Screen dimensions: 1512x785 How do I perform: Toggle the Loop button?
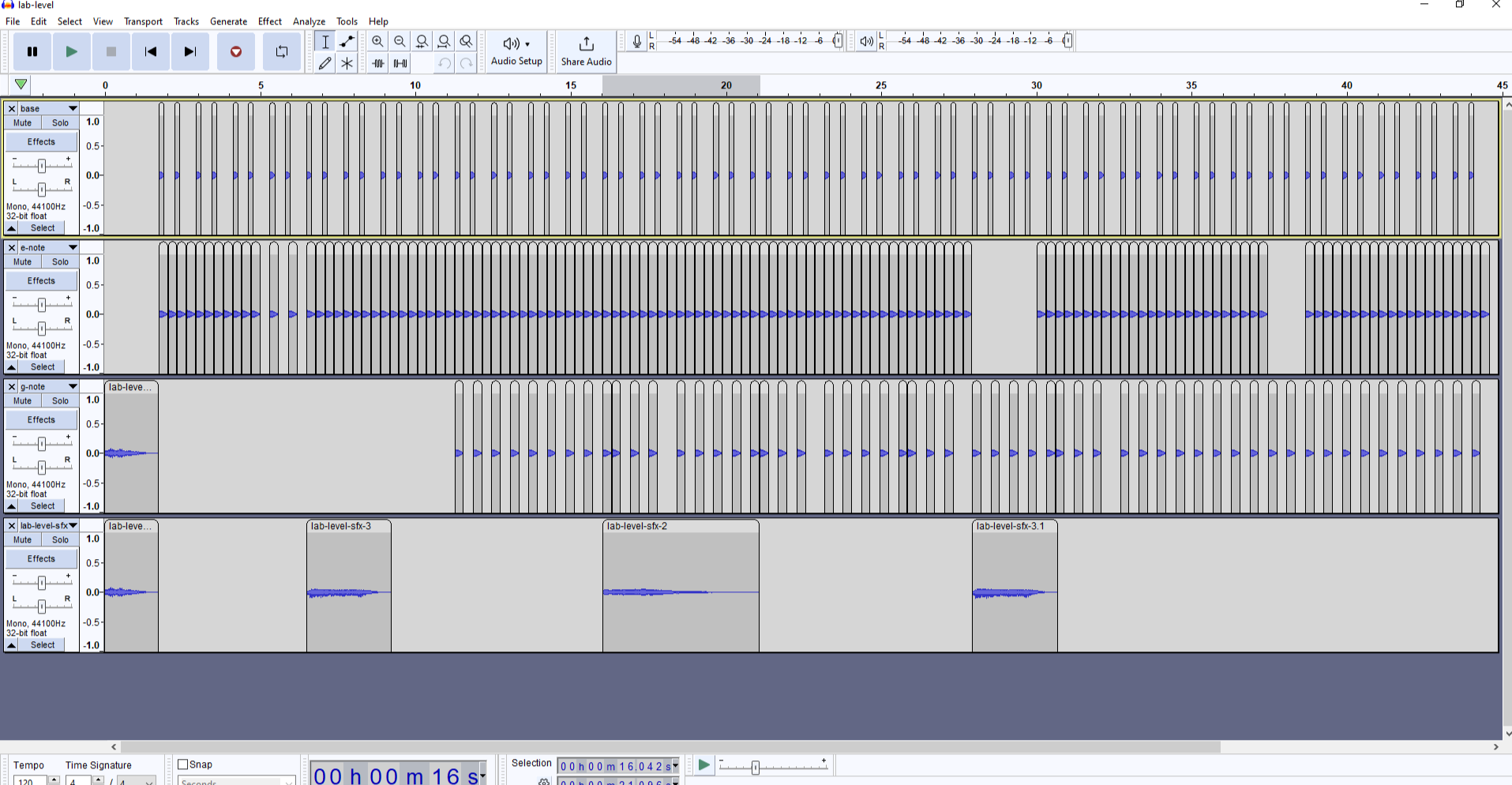(281, 52)
